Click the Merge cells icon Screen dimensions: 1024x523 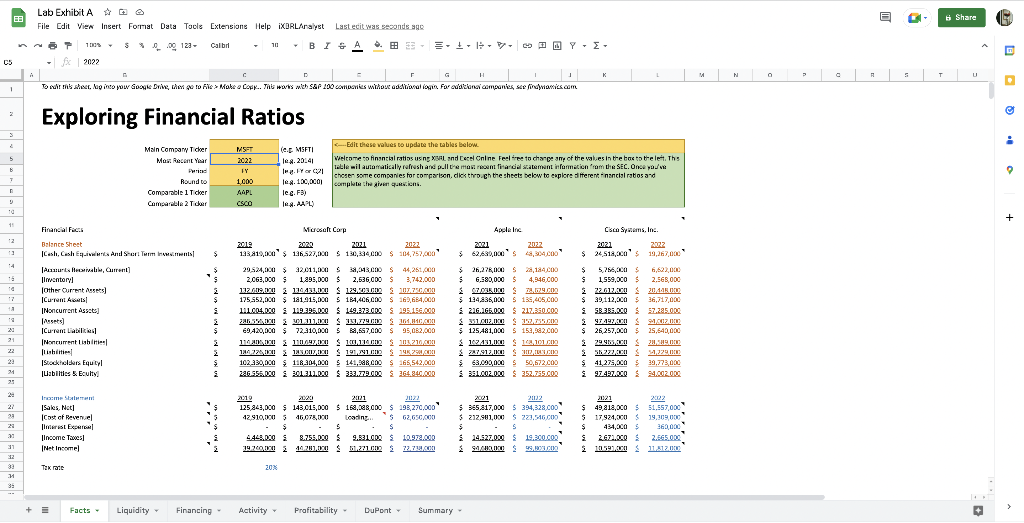click(x=409, y=46)
